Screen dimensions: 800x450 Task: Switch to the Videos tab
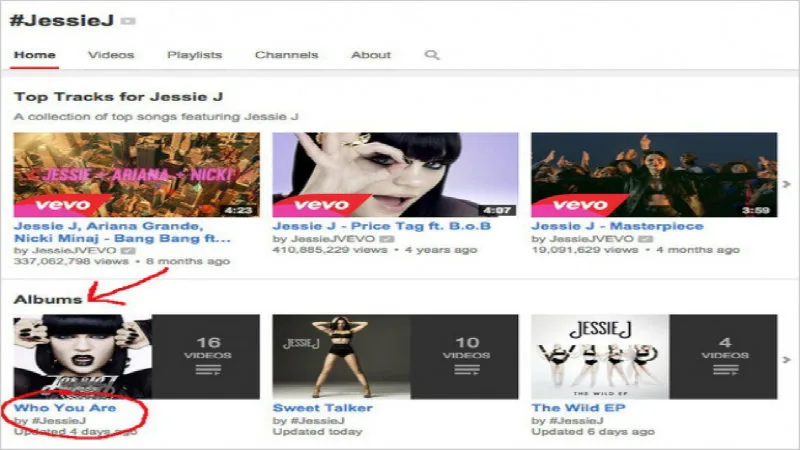click(110, 55)
